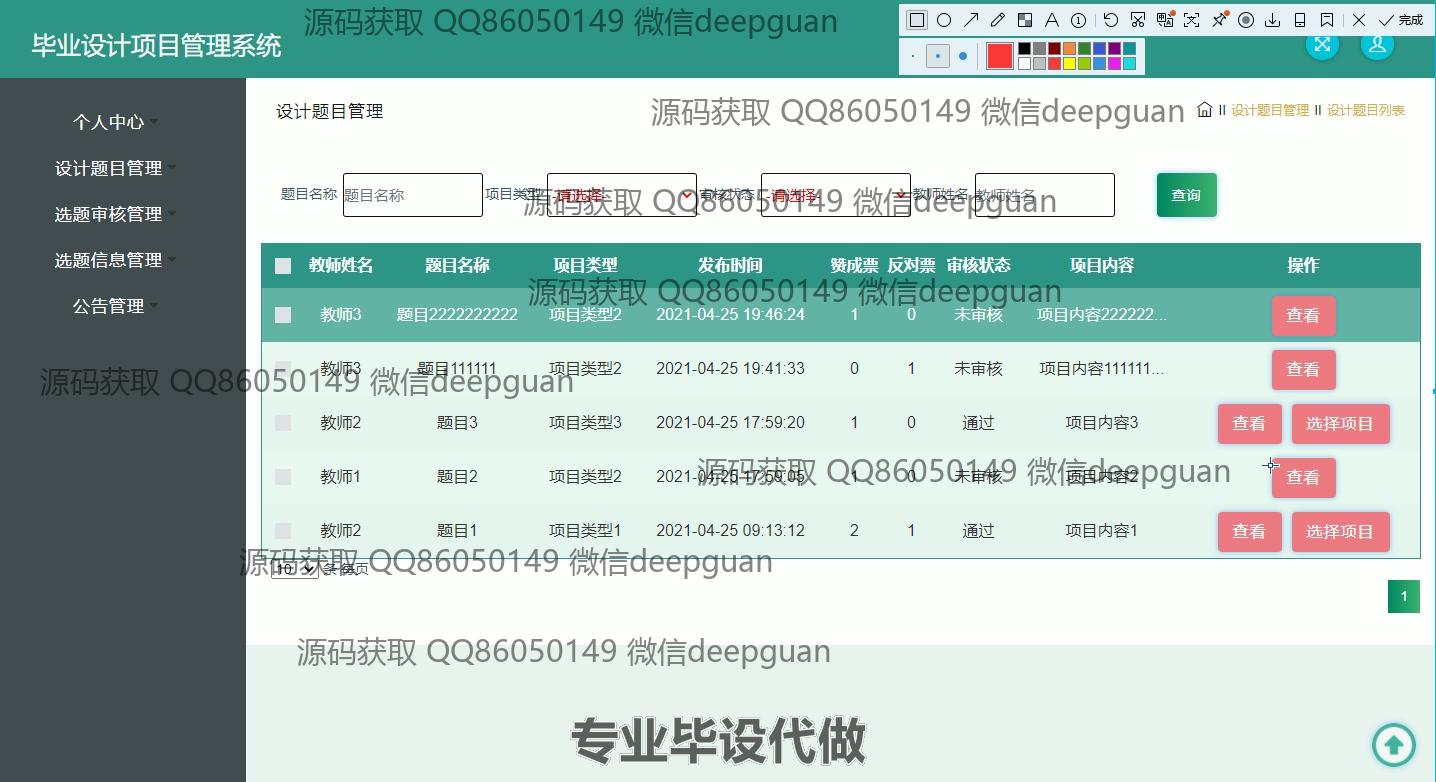
Task: Open the 审核状态 filter dropdown
Action: click(x=835, y=195)
